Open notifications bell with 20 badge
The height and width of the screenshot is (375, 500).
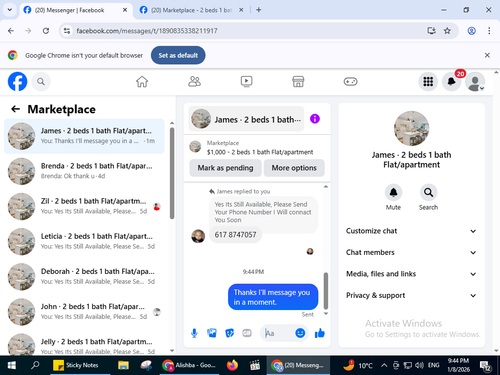(x=452, y=81)
